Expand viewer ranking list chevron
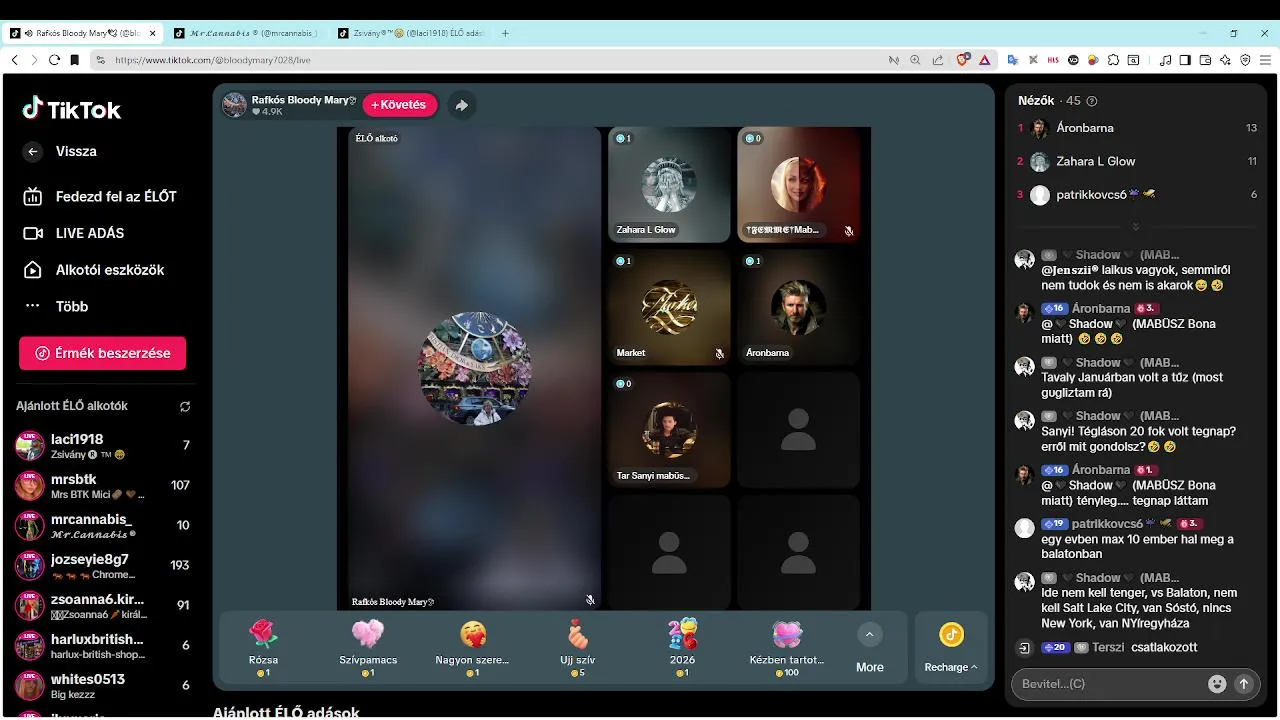The image size is (1280, 720). pyautogui.click(x=1136, y=227)
